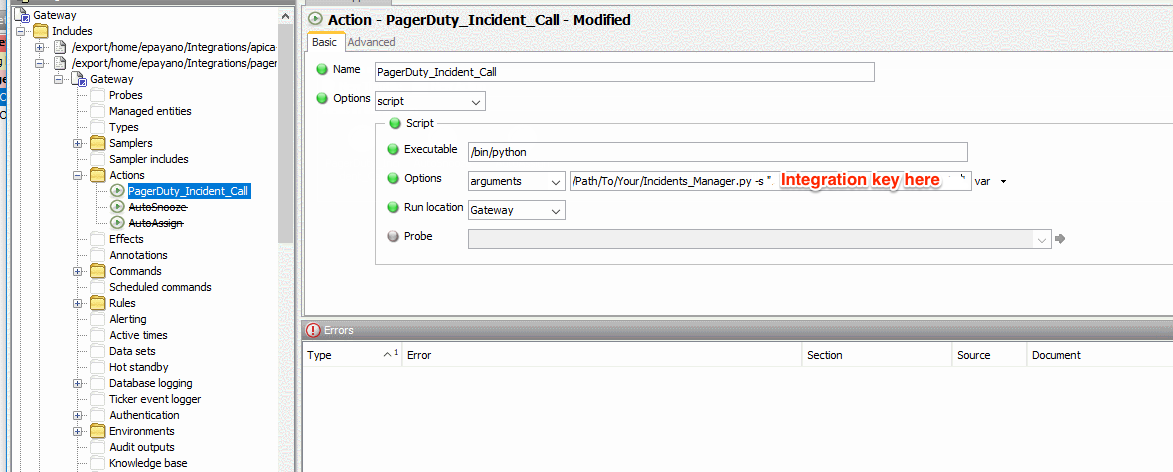
Task: Click the Environments folder icon
Action: [97, 431]
